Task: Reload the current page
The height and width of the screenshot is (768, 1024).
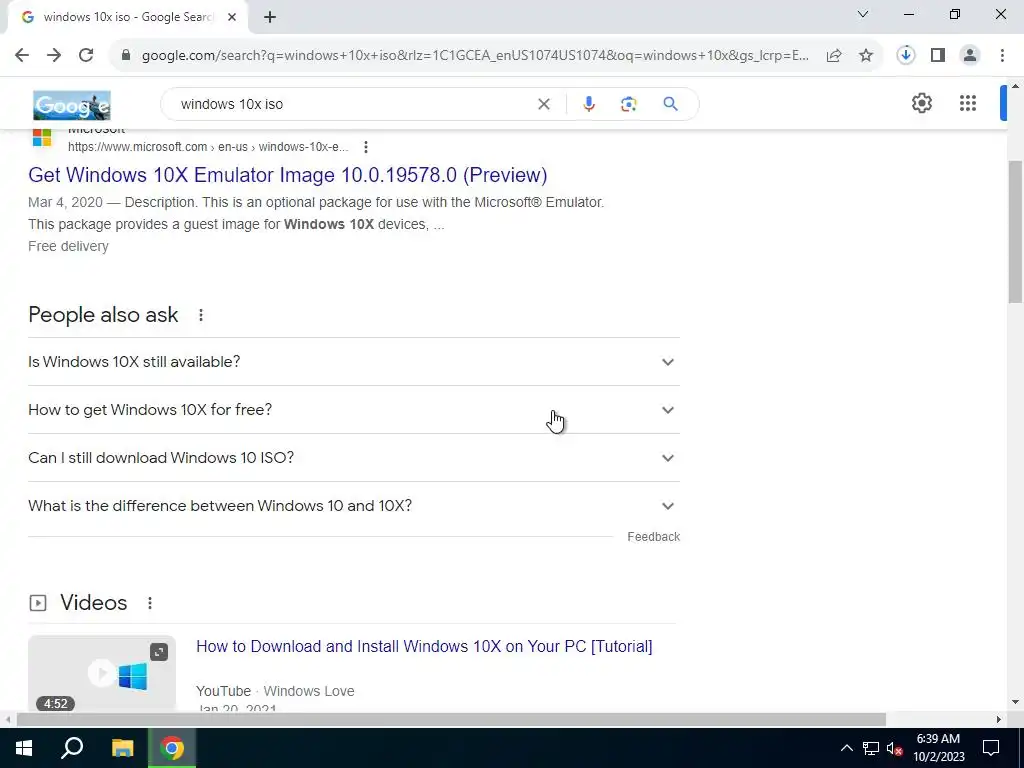Action: pyautogui.click(x=86, y=56)
